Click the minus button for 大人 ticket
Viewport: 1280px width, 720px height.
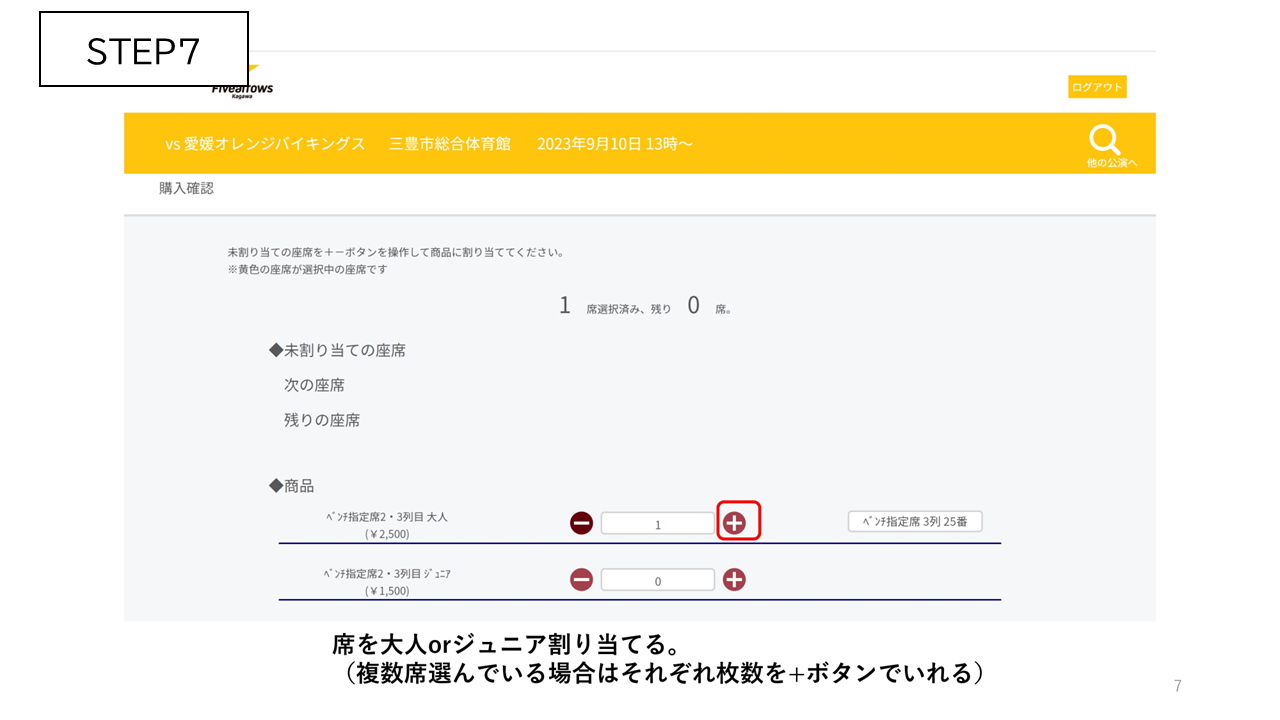tap(581, 523)
